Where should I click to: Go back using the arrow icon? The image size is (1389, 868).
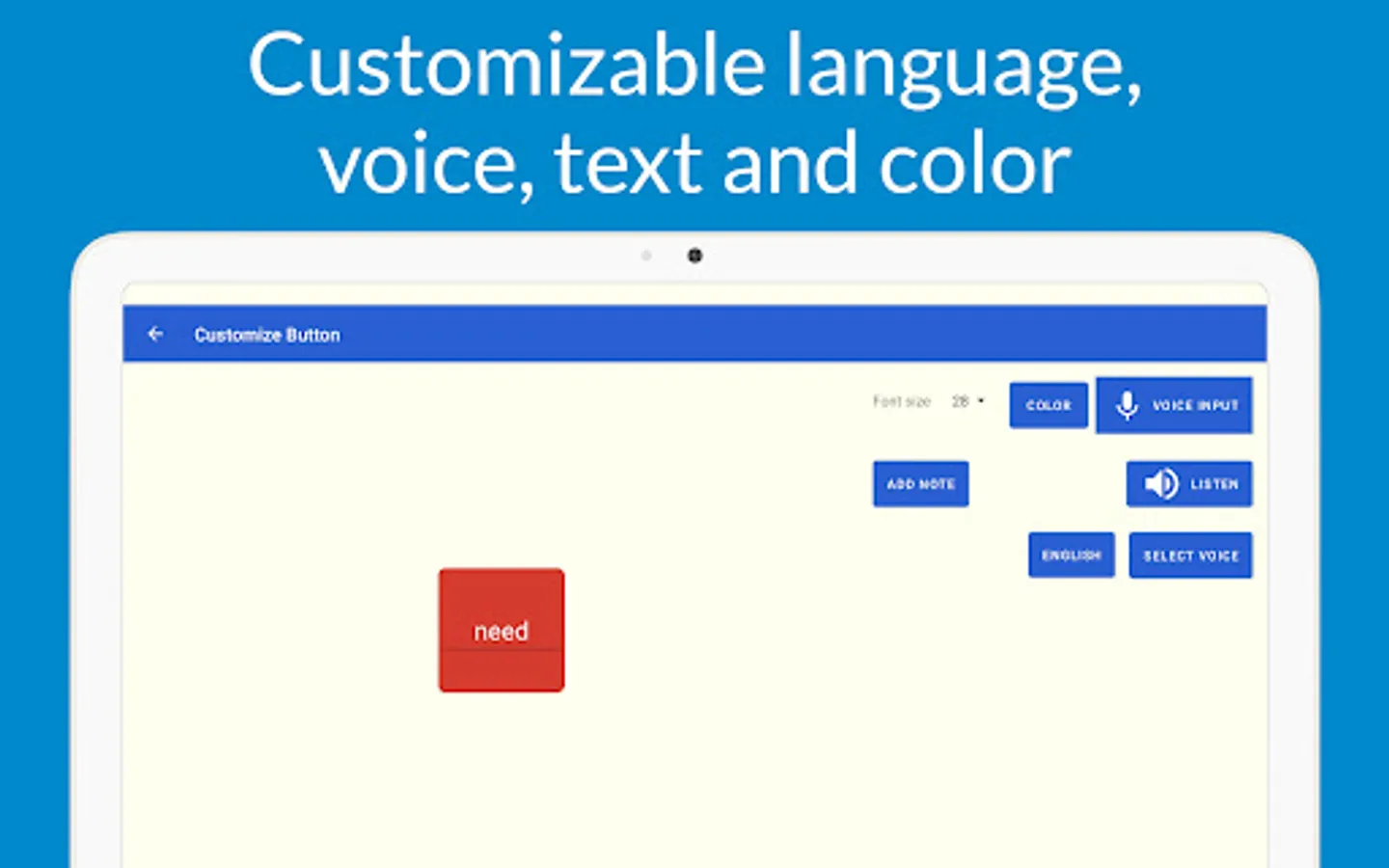(155, 334)
